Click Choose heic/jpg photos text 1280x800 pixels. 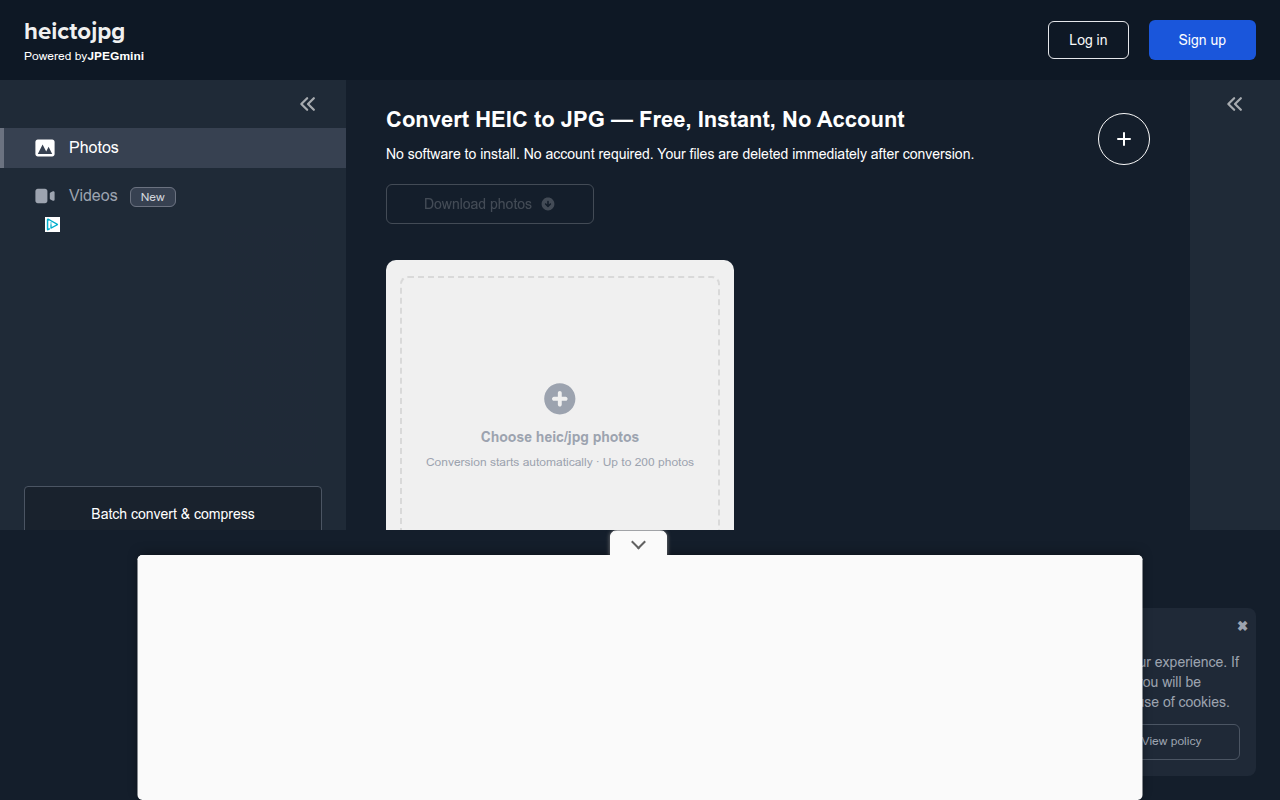pyautogui.click(x=560, y=437)
